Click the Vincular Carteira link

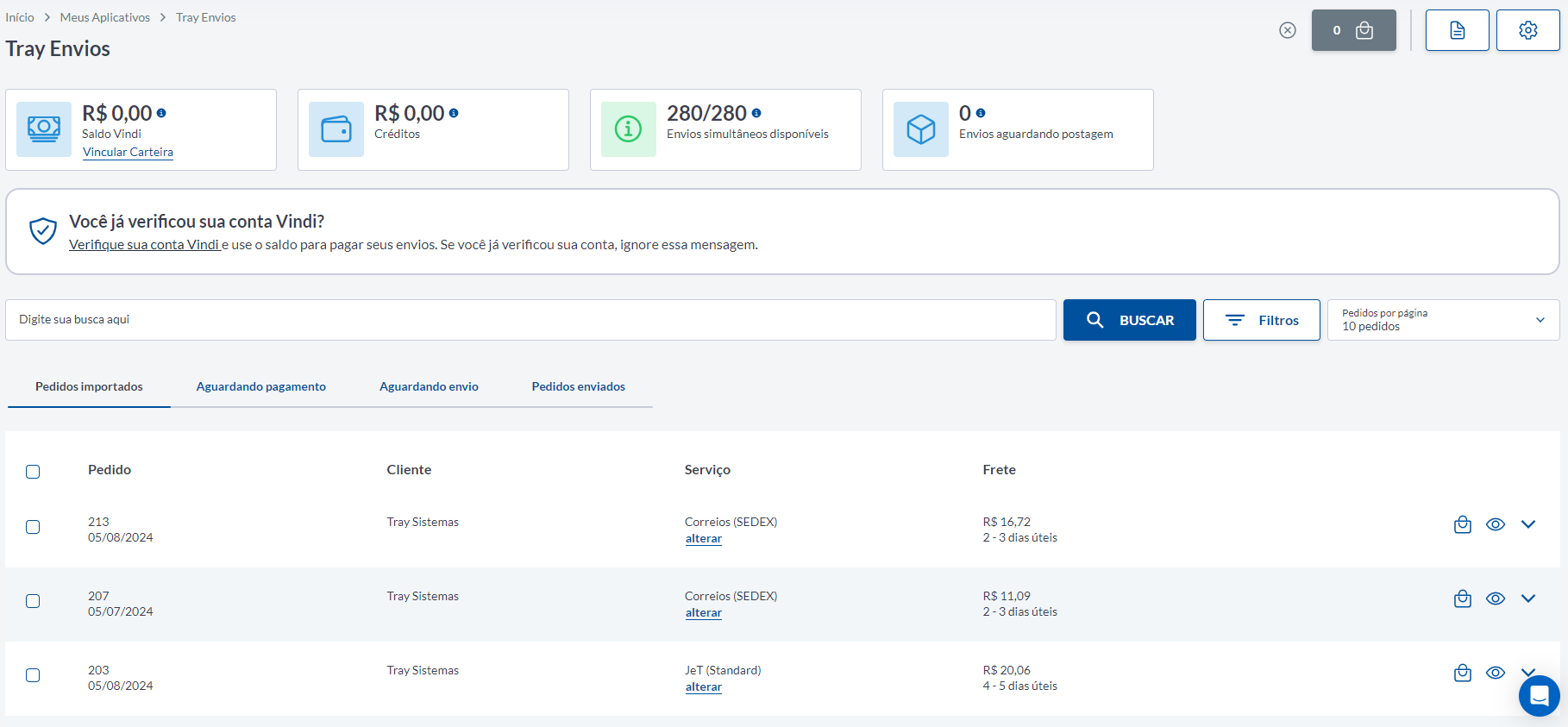click(128, 152)
